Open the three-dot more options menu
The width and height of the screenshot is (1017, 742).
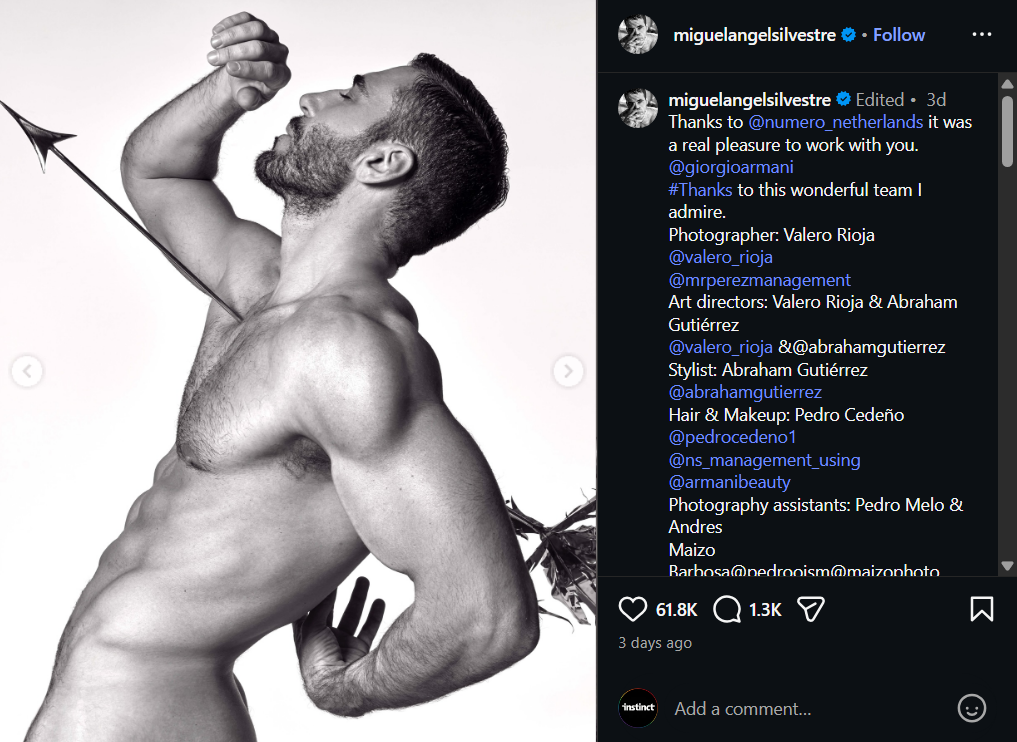pyautogui.click(x=982, y=35)
